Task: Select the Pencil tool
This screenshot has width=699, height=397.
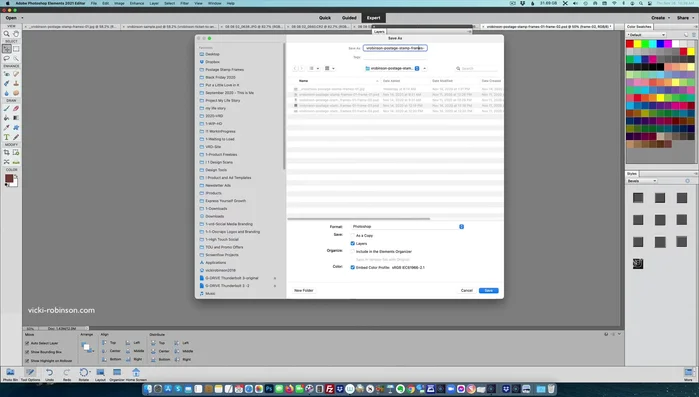Action: coord(16,137)
